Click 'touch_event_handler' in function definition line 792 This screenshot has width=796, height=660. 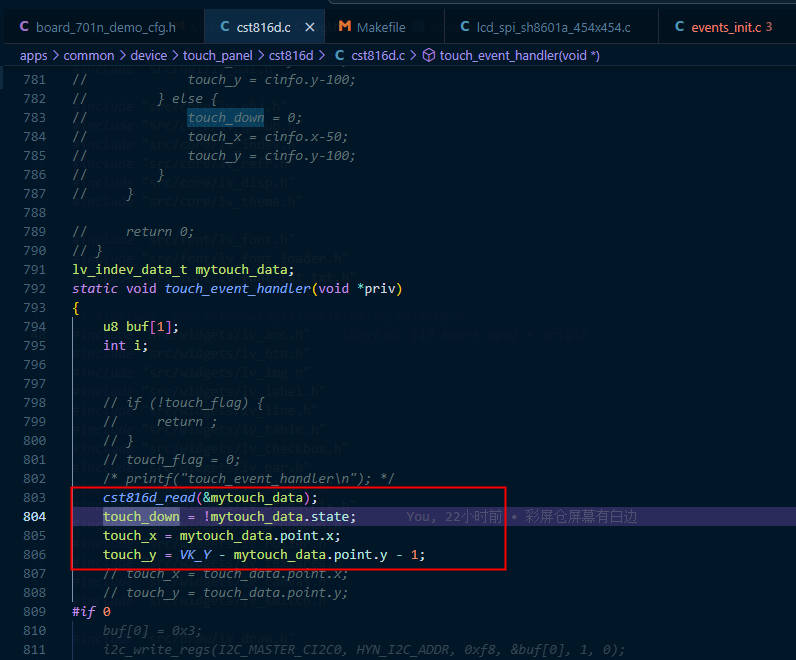[x=238, y=289]
